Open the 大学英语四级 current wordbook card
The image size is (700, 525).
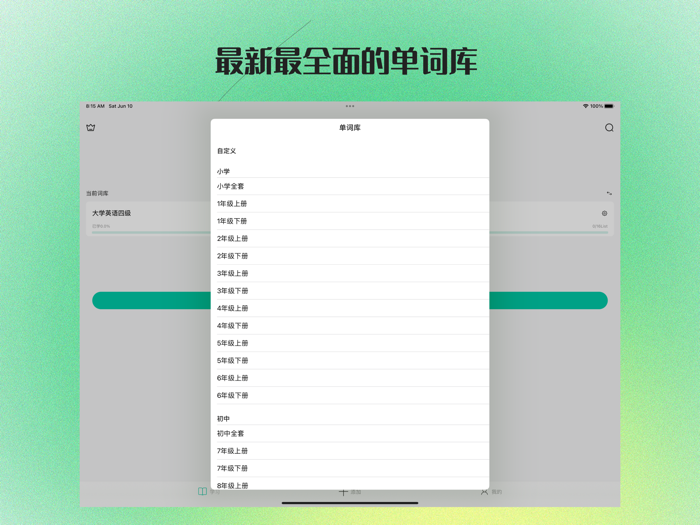point(148,218)
